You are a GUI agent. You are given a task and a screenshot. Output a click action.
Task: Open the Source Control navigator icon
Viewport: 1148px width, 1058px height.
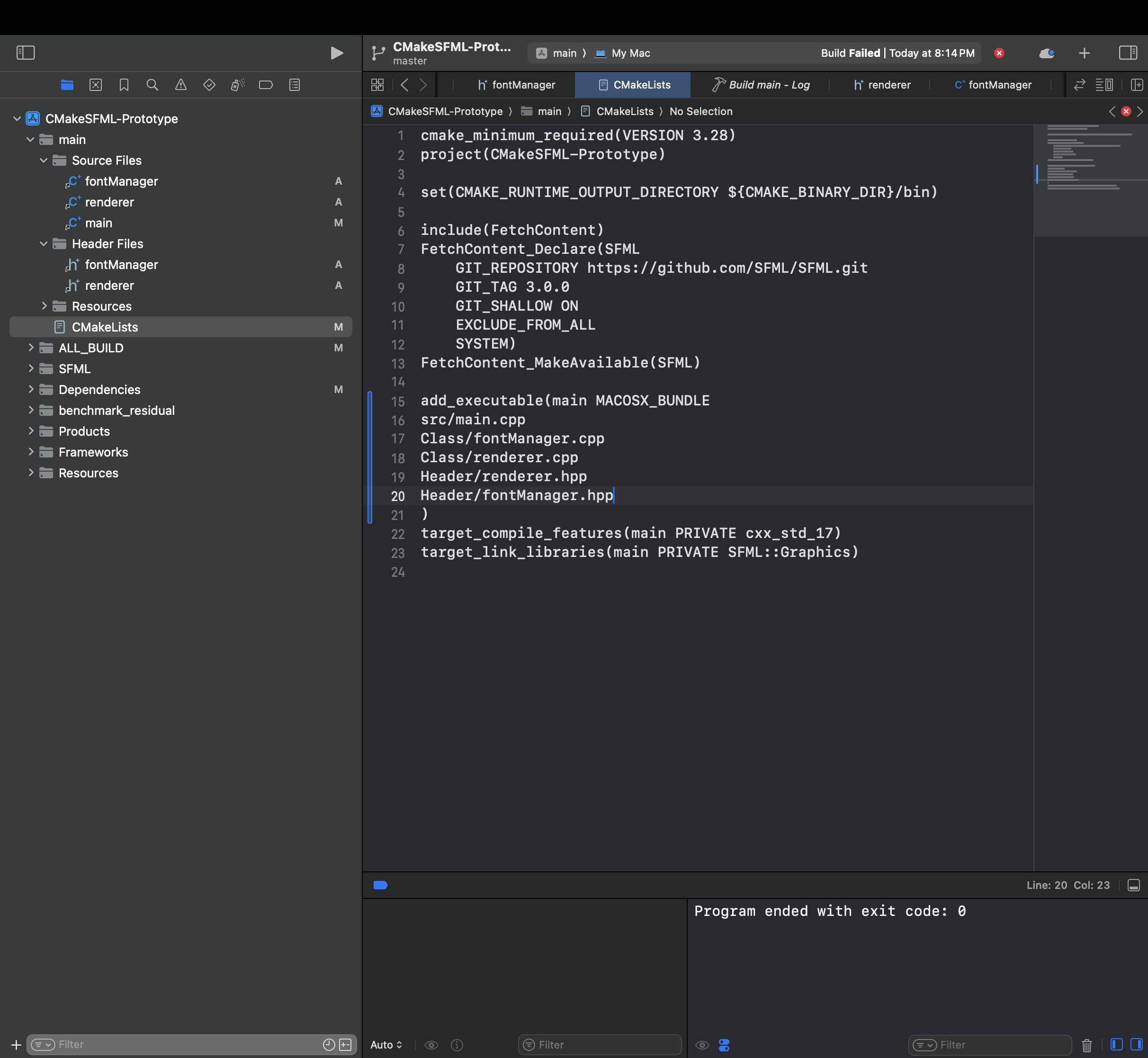(96, 85)
